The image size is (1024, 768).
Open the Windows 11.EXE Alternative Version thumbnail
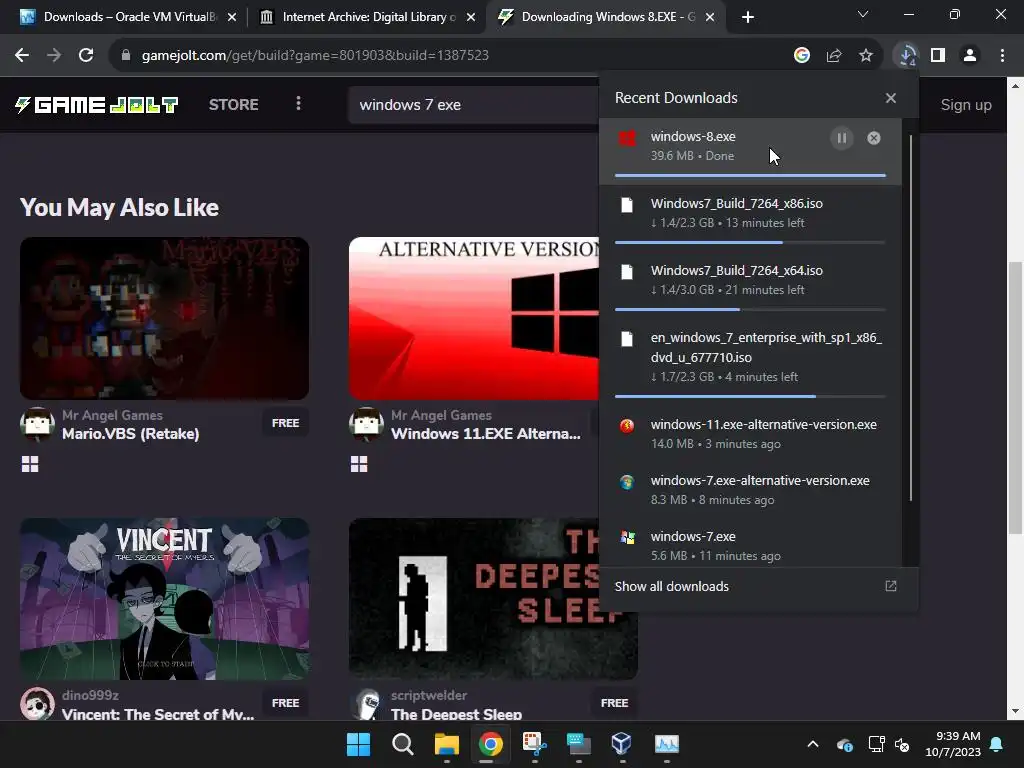click(x=473, y=318)
